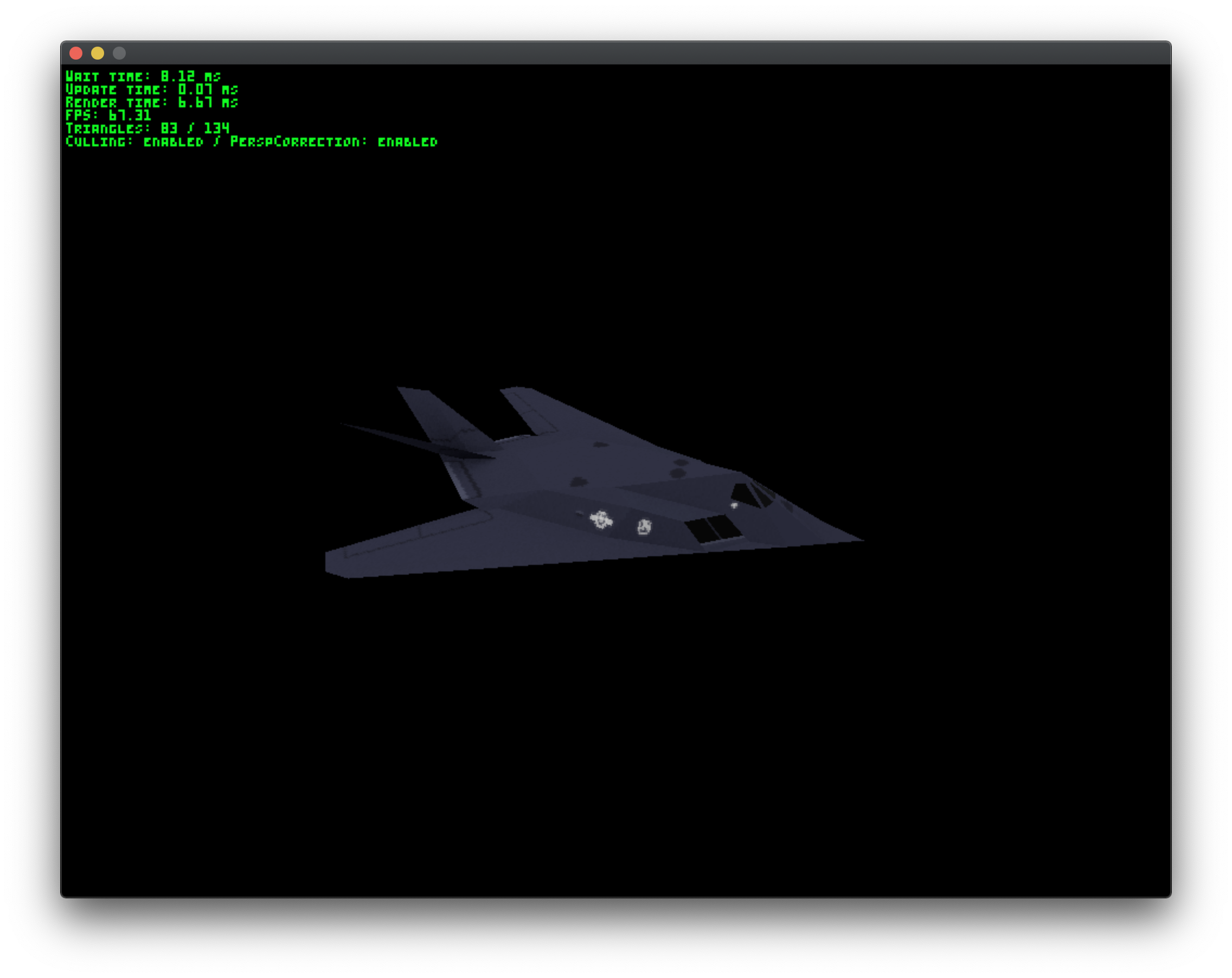
Task: Click the 'PerspCorrection: enabled' status text
Action: pyautogui.click(x=333, y=141)
